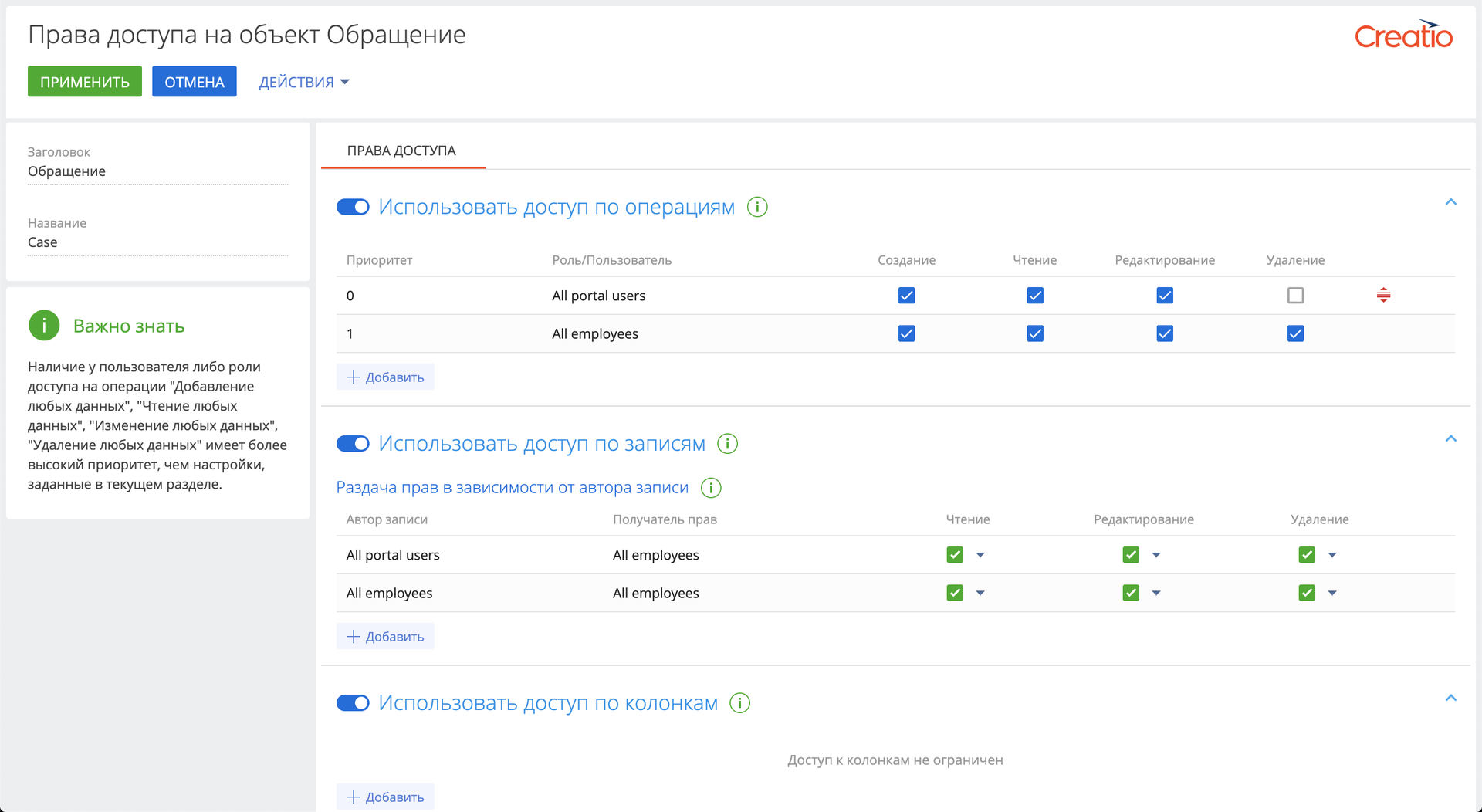Click the Creatio logo
The image size is (1482, 812).
[x=1403, y=35]
